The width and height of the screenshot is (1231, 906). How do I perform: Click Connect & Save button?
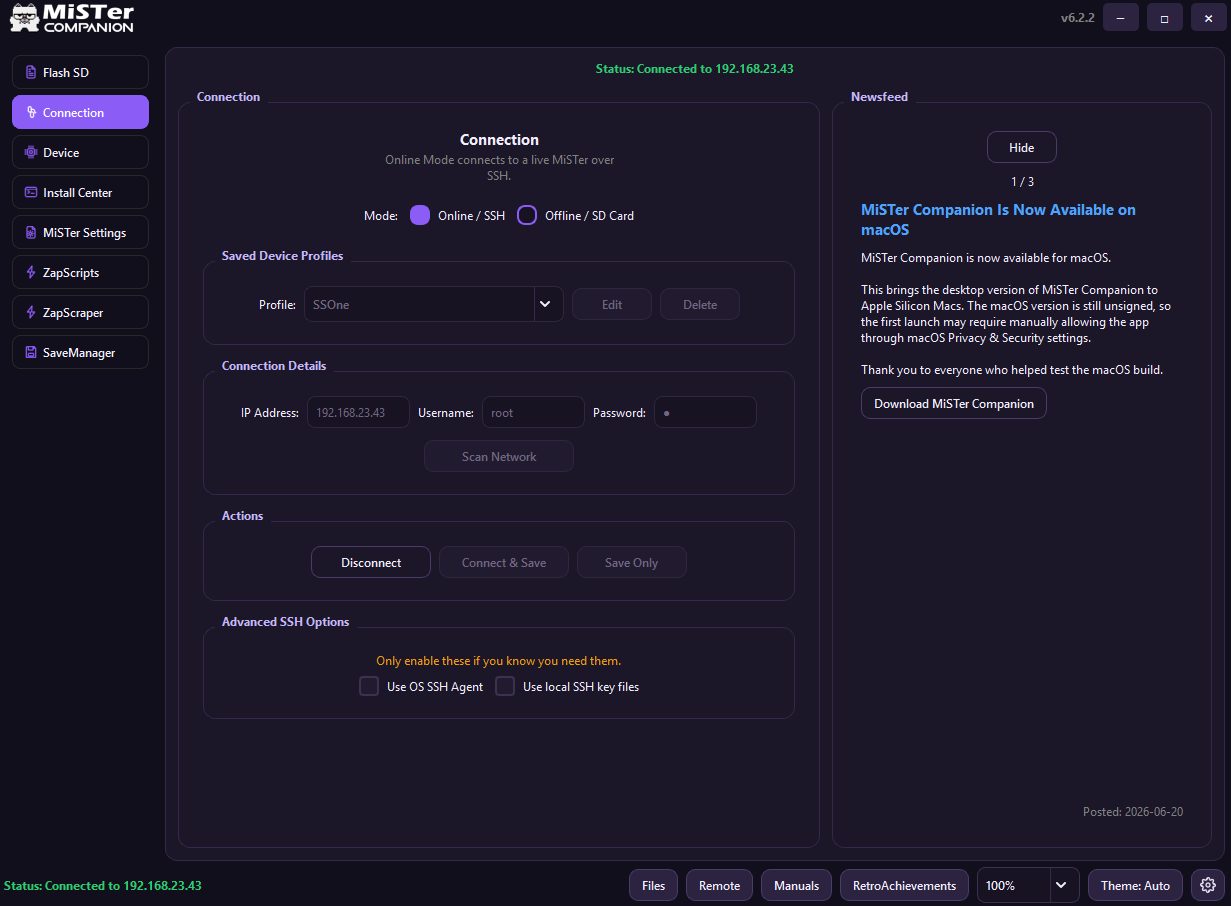pyautogui.click(x=504, y=562)
